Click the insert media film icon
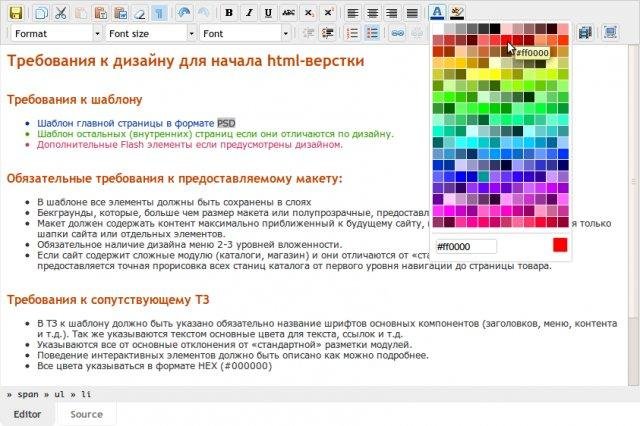Viewport: 640px width, 426px height. tap(585, 33)
